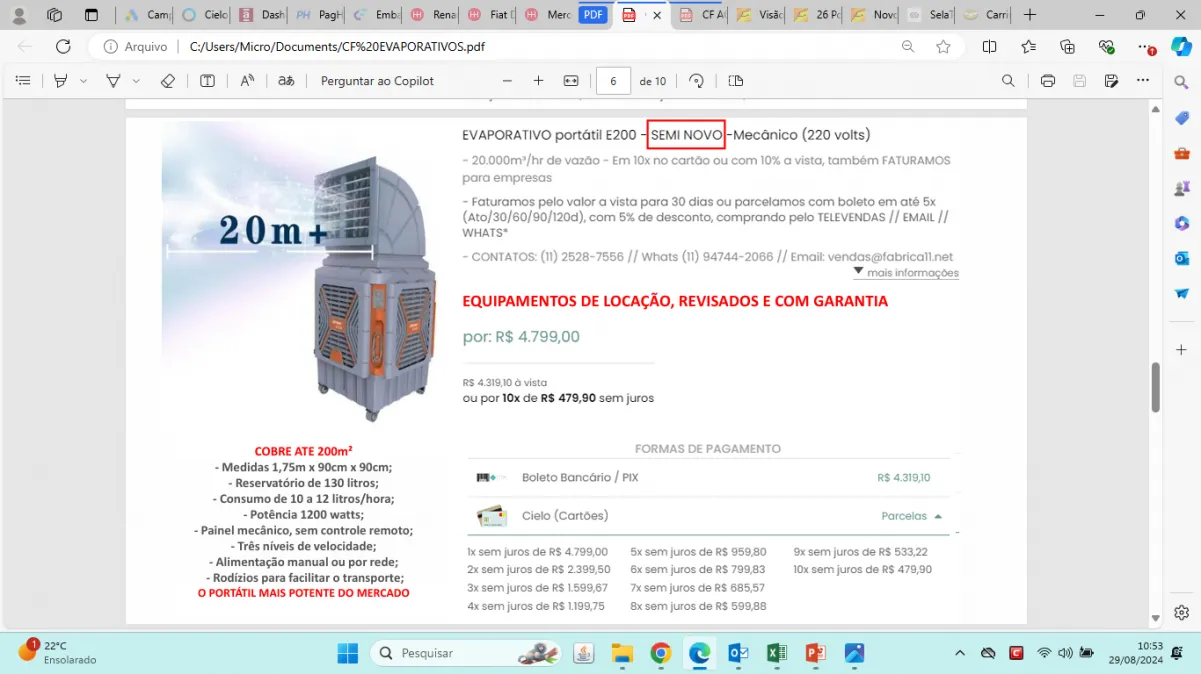This screenshot has width=1201, height=674.
Task: Click Perguntar ao Copilot button
Action: pos(377,81)
